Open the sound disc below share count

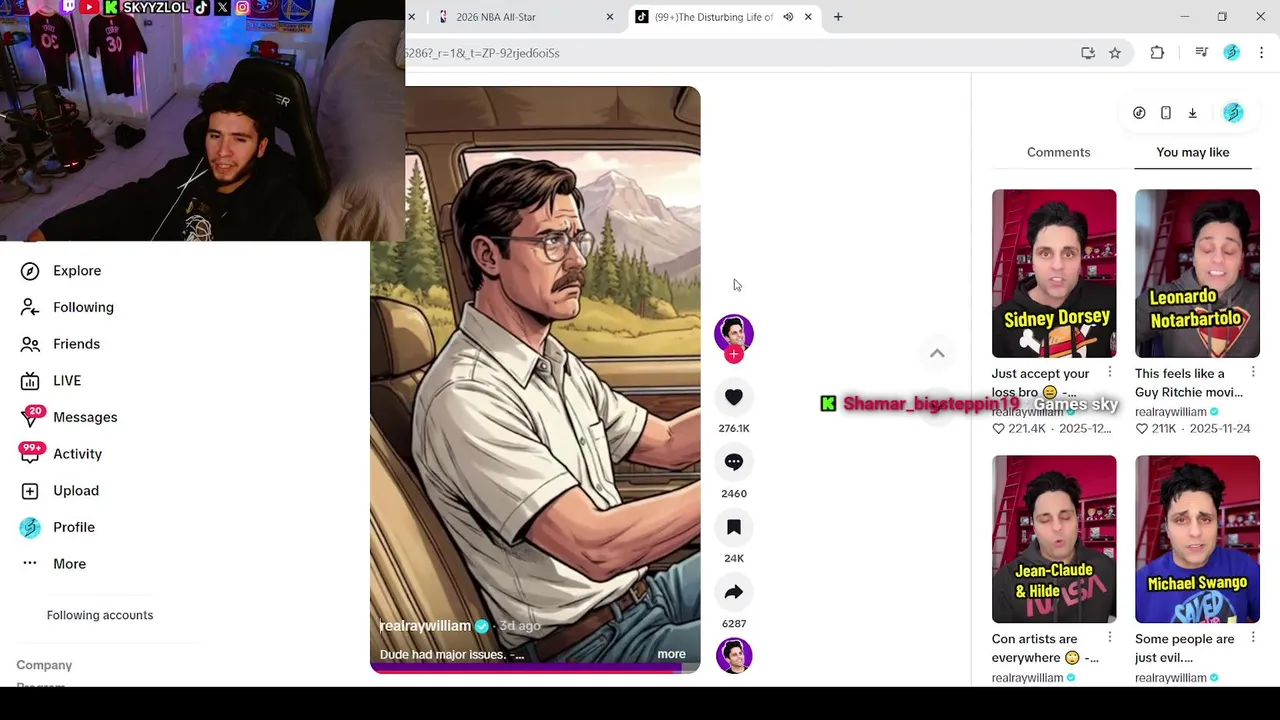(x=734, y=656)
